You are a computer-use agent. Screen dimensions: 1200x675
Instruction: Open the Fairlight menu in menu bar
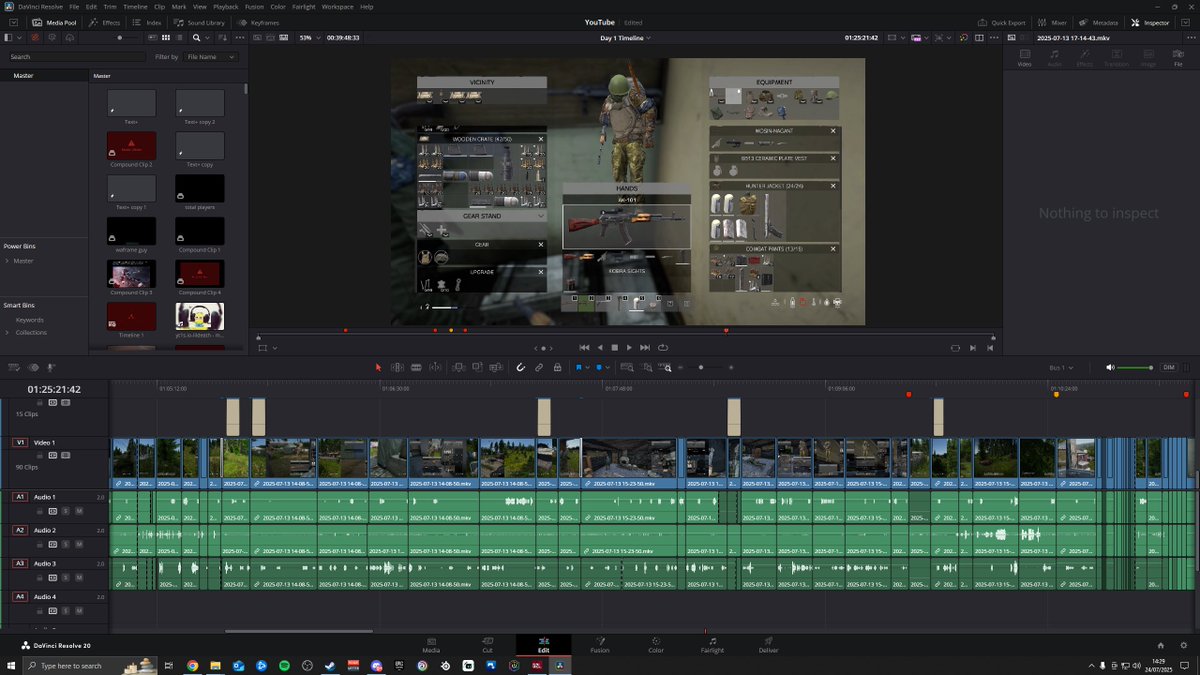(303, 6)
